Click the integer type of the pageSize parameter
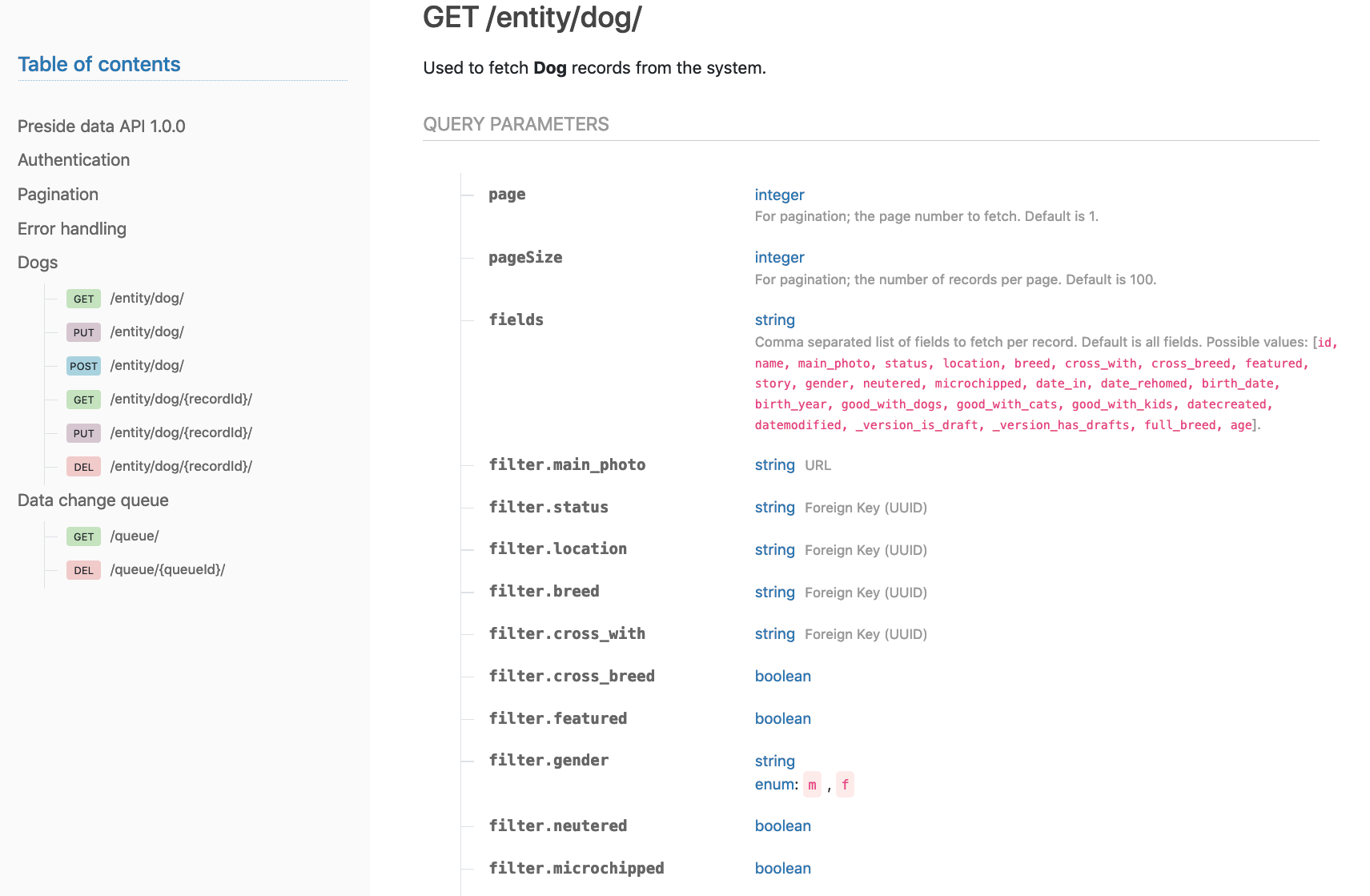 coord(779,258)
